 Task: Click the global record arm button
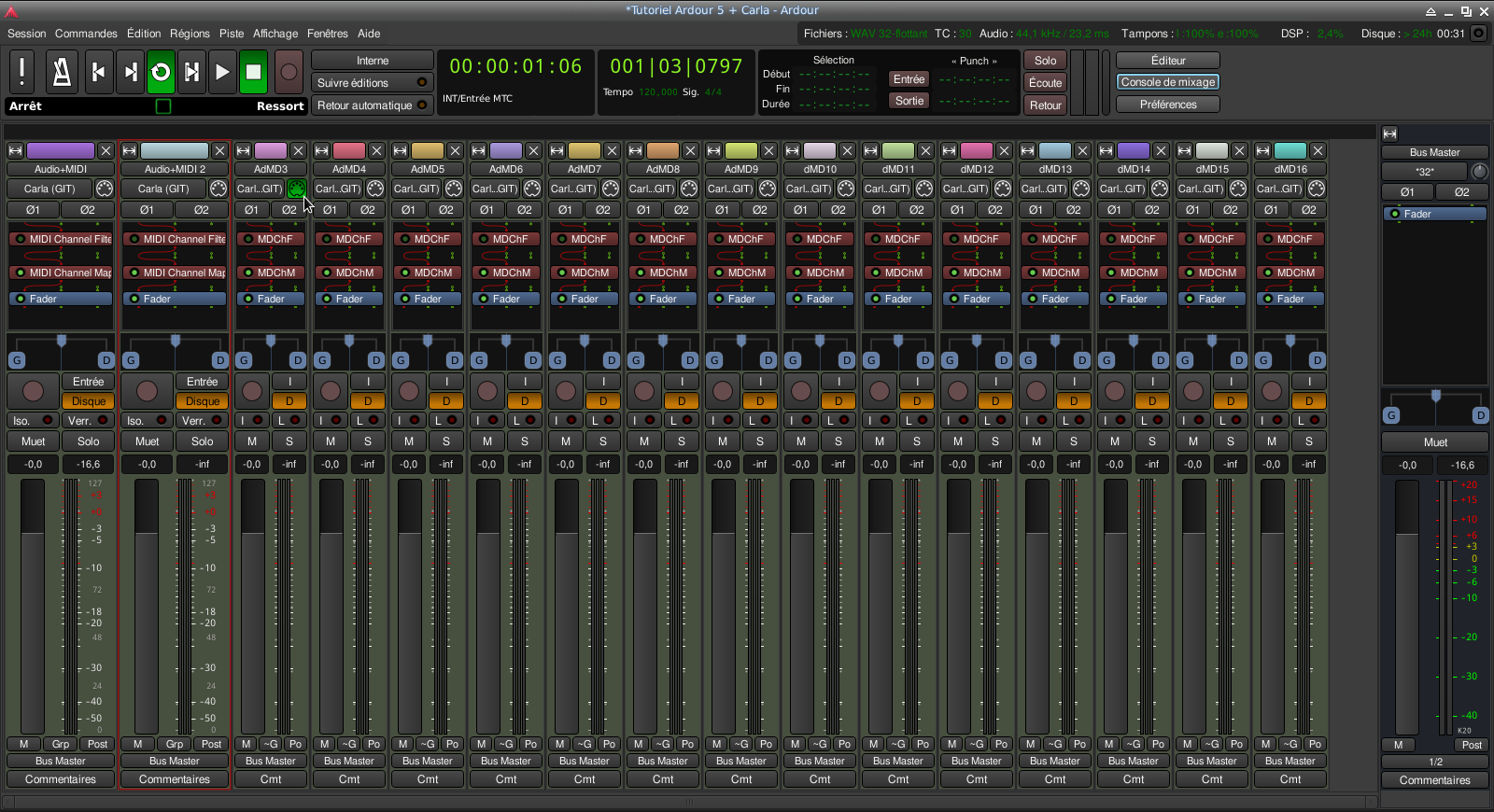click(x=289, y=72)
